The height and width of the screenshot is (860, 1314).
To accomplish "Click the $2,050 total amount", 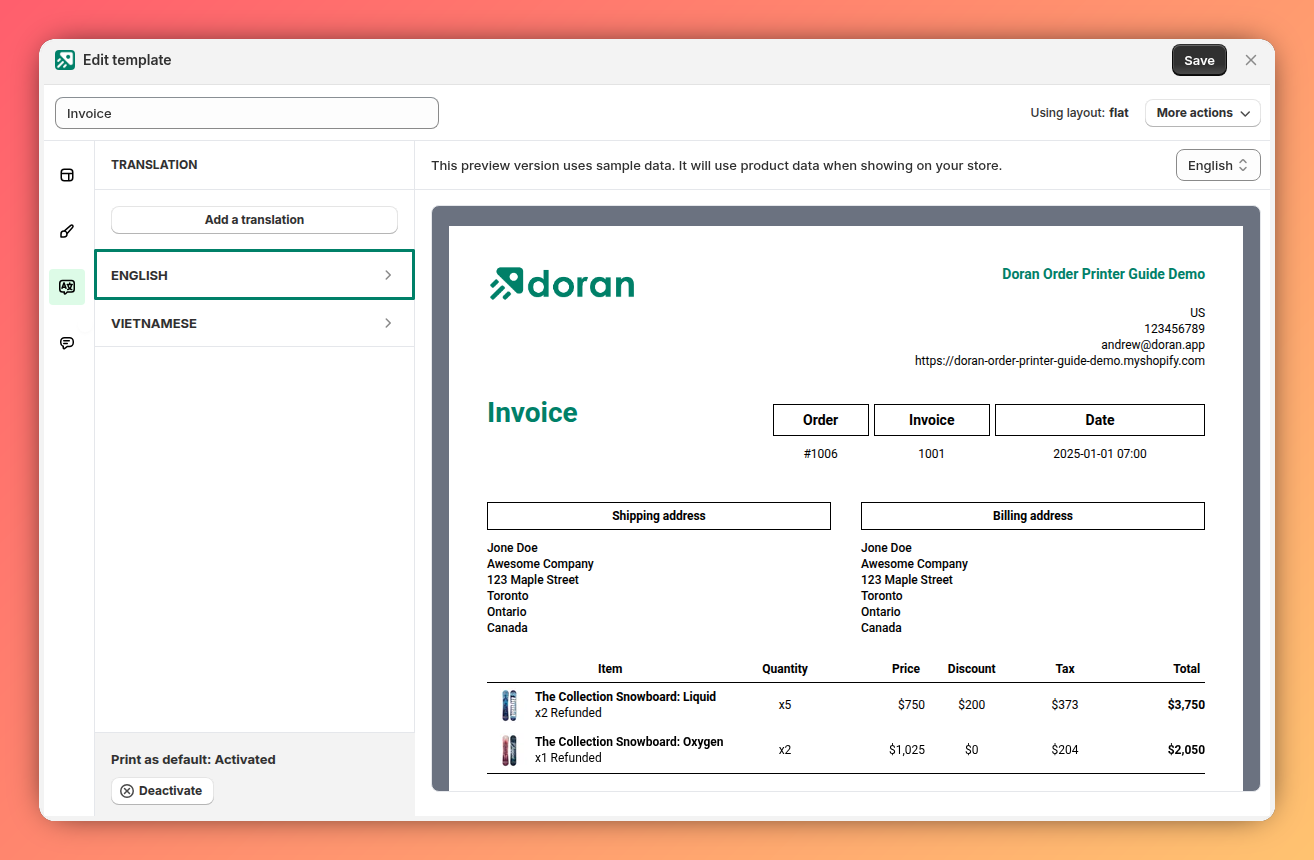I will click(1186, 750).
